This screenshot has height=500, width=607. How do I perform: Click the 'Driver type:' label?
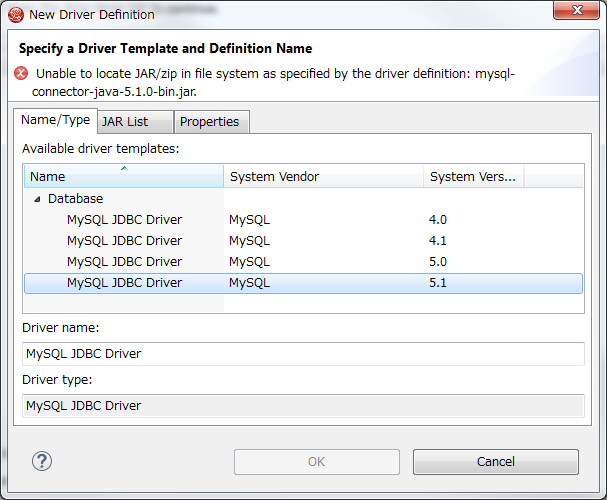[57, 380]
